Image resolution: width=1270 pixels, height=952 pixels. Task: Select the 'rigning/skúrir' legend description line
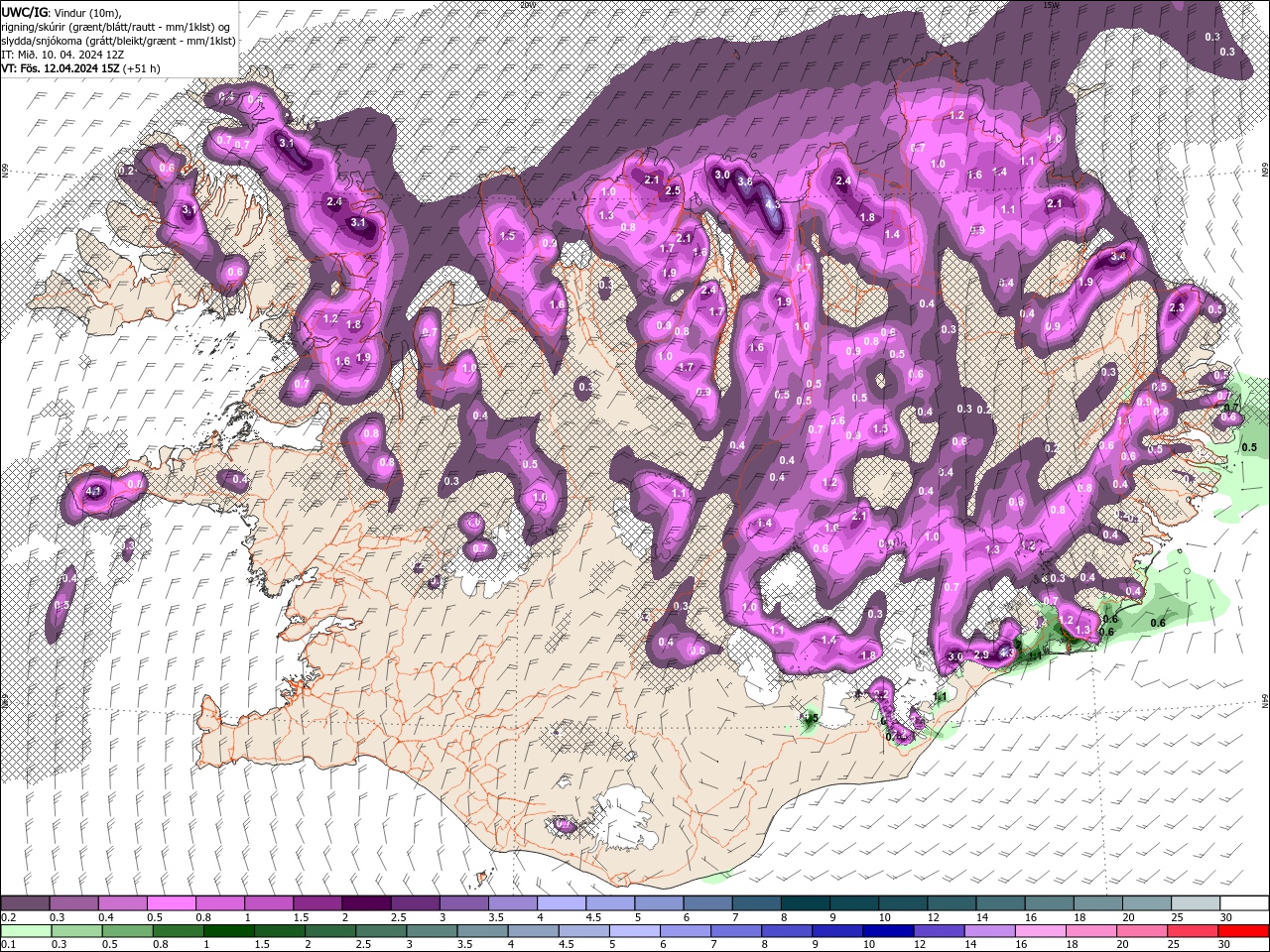tap(117, 27)
